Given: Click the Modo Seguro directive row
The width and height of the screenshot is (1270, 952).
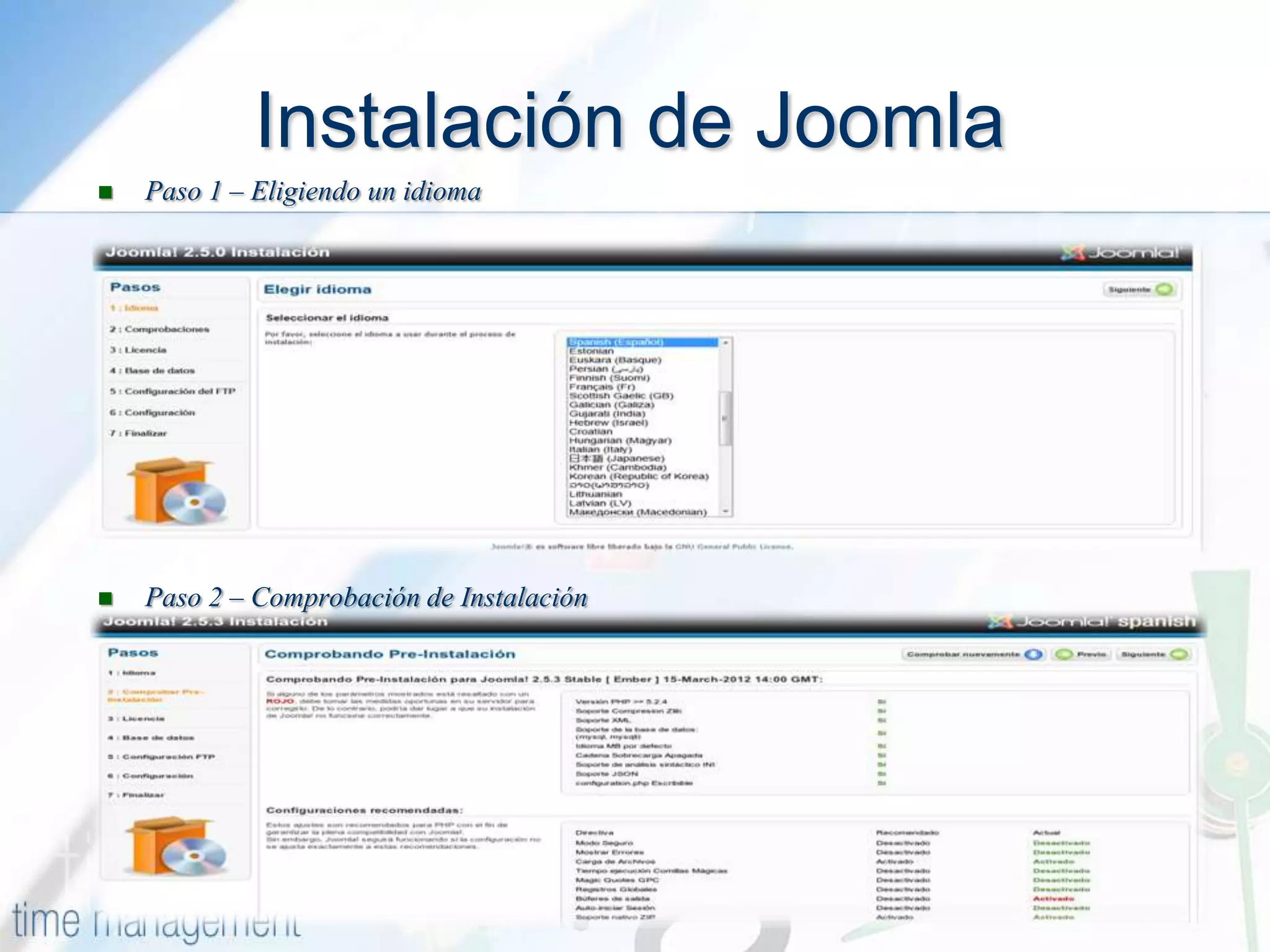Looking at the screenshot, I should point(832,844).
